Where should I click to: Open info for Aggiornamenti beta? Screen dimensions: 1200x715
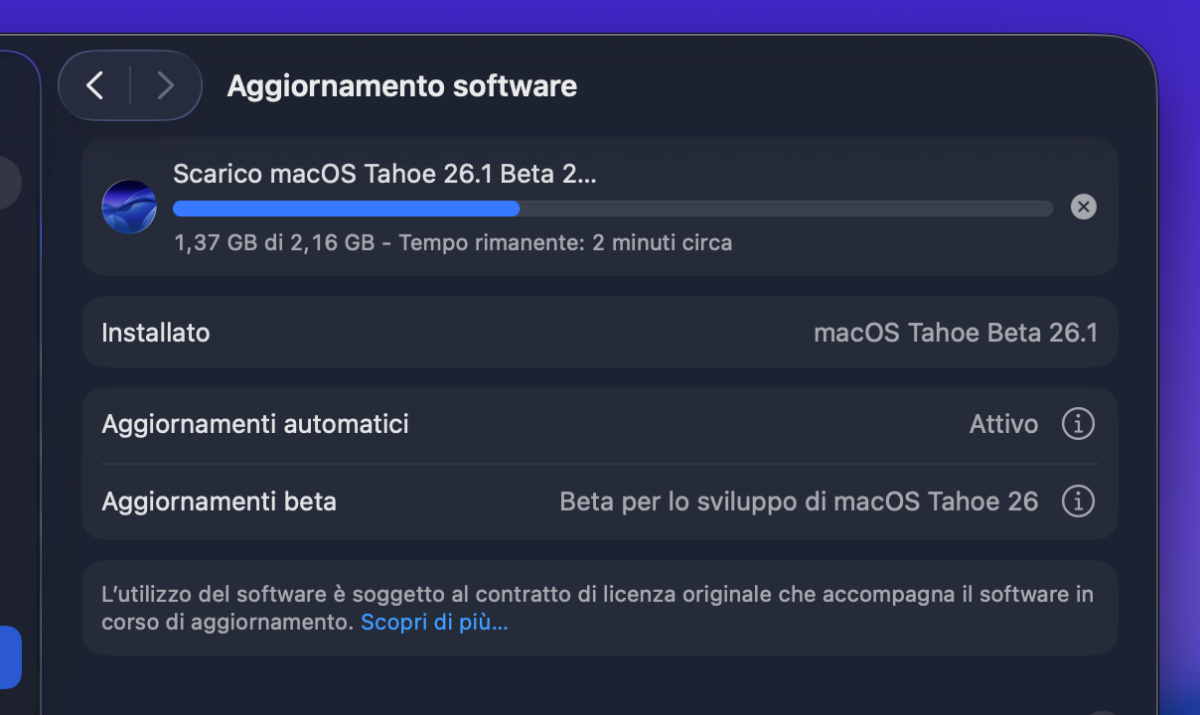pos(1077,500)
